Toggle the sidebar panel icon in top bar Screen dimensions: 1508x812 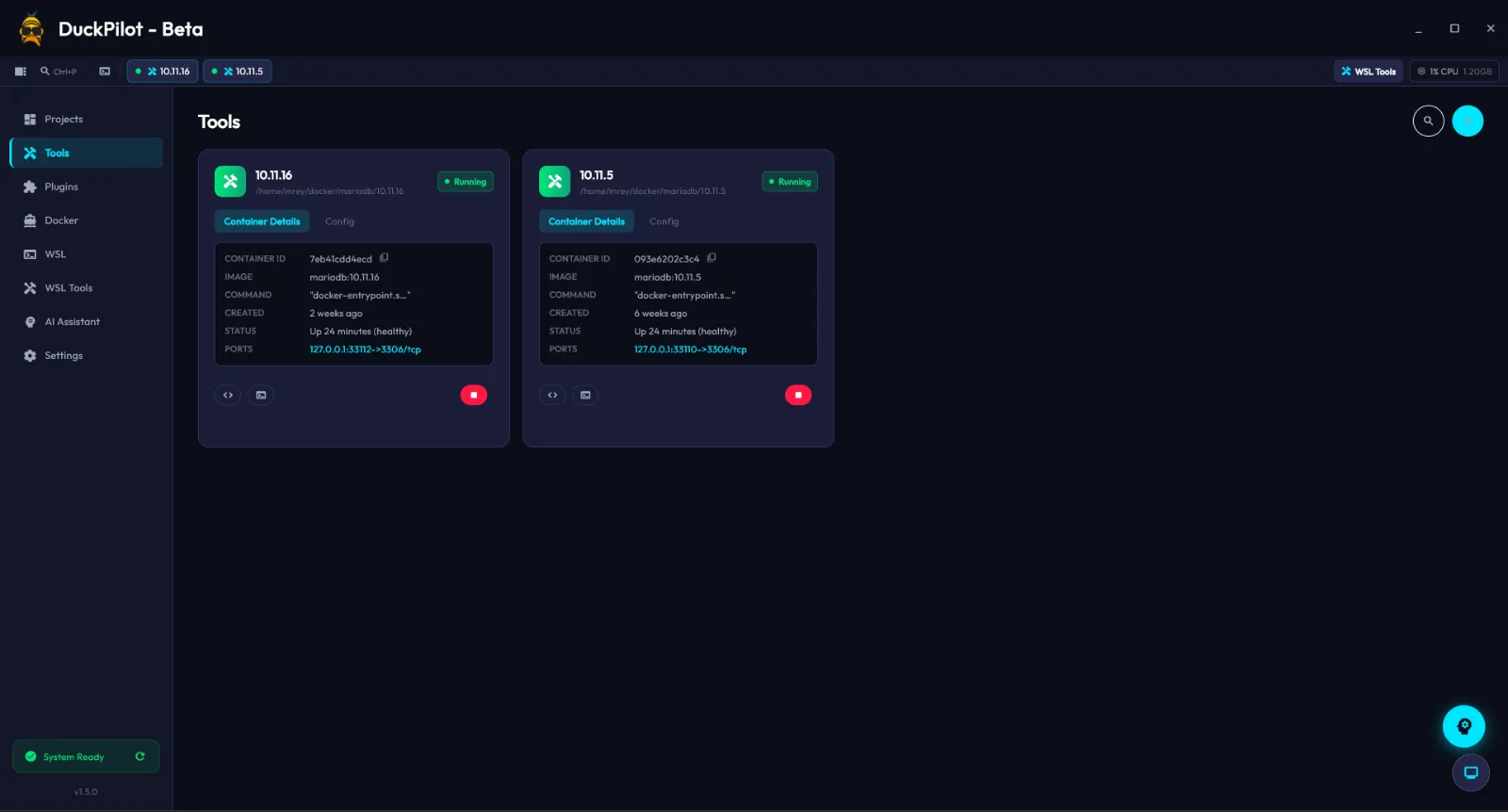point(21,72)
